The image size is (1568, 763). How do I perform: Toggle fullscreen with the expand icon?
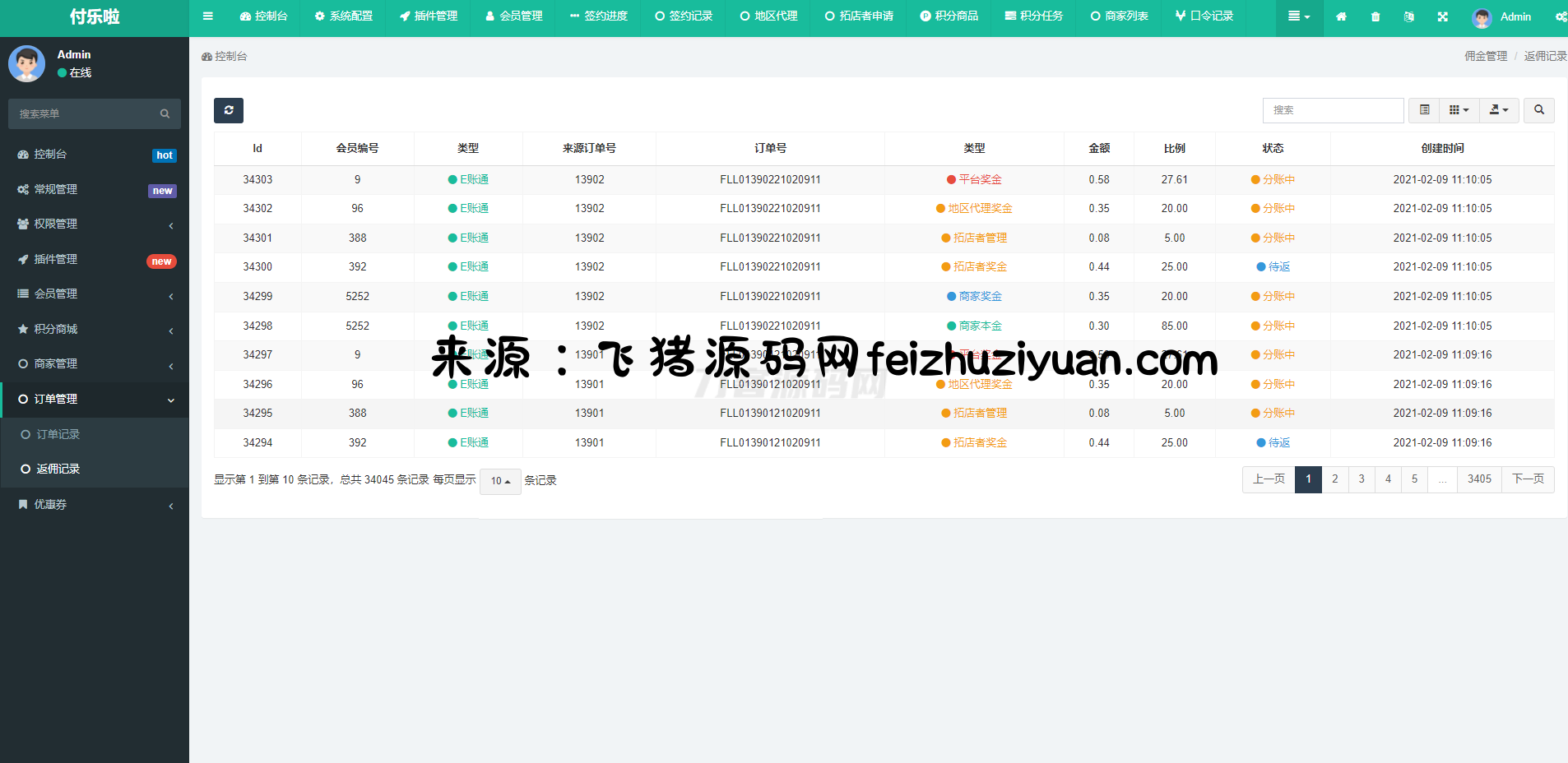[x=1442, y=16]
